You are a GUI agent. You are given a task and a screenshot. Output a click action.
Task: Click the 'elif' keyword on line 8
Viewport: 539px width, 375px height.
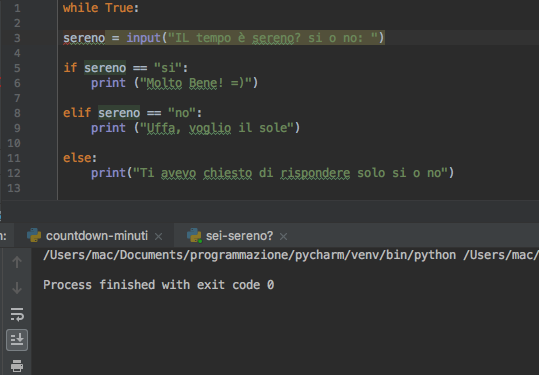tap(77, 113)
